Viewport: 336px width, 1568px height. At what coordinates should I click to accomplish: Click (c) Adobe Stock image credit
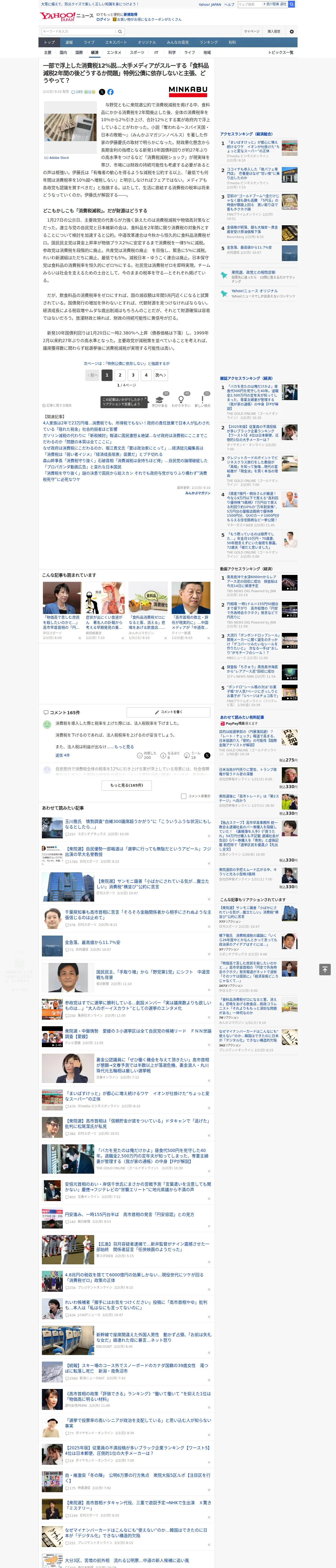[57, 158]
